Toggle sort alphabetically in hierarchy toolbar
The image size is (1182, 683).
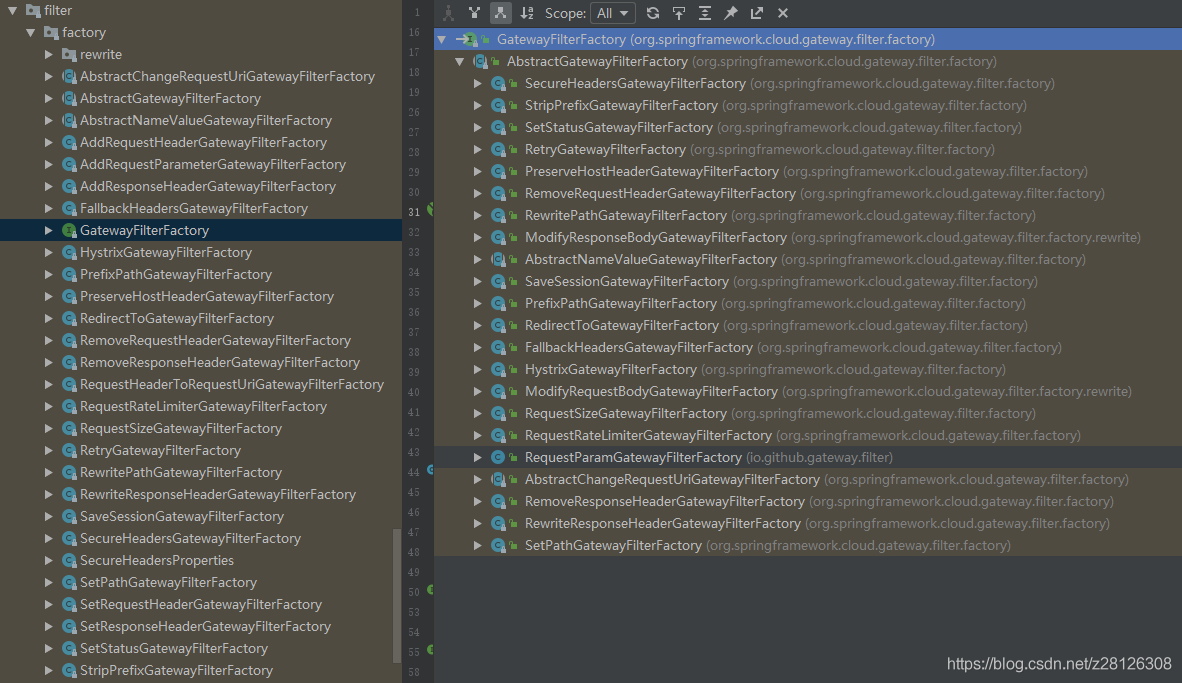(x=527, y=13)
